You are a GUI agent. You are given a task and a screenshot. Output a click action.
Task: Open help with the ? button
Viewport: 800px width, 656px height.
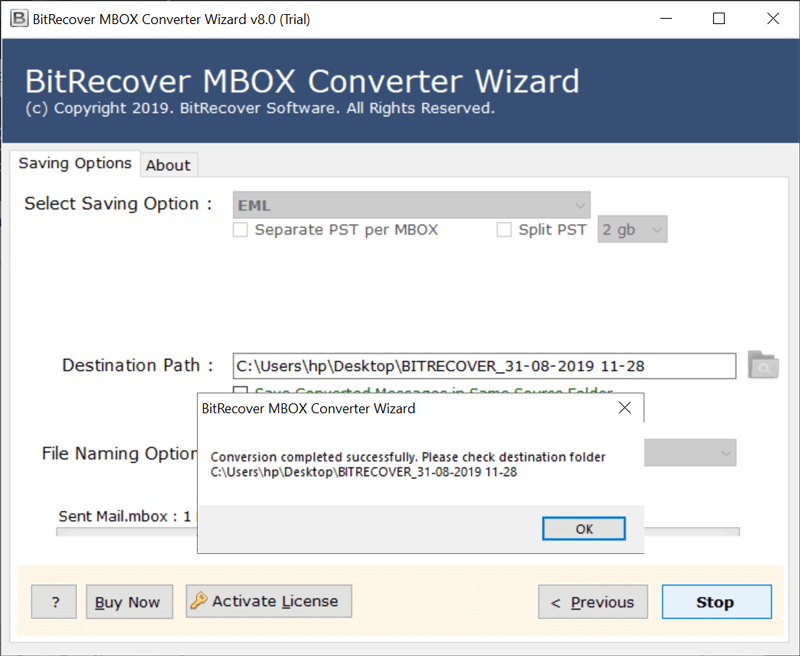coord(54,602)
